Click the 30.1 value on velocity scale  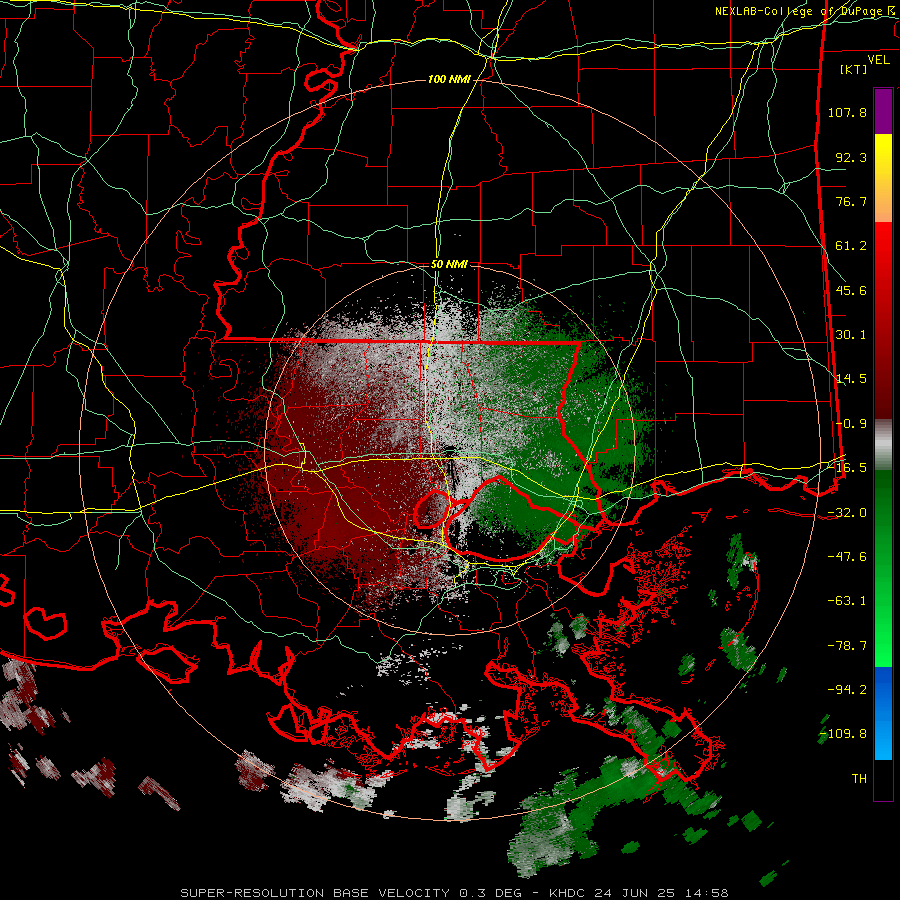851,335
